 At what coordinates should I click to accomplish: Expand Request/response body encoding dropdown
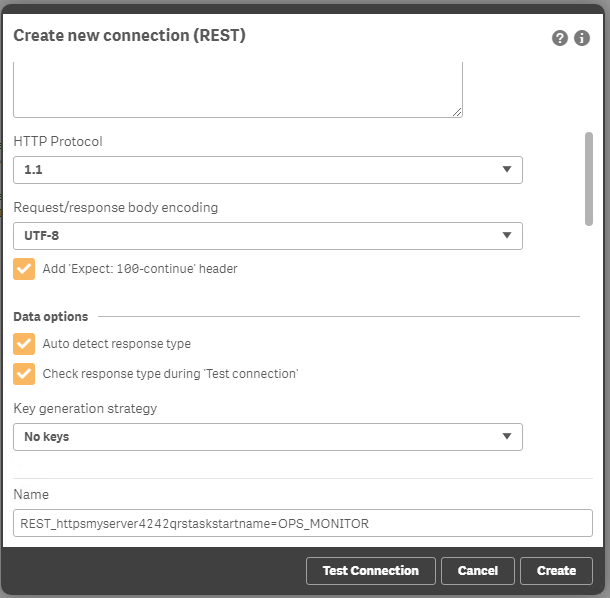click(x=267, y=236)
